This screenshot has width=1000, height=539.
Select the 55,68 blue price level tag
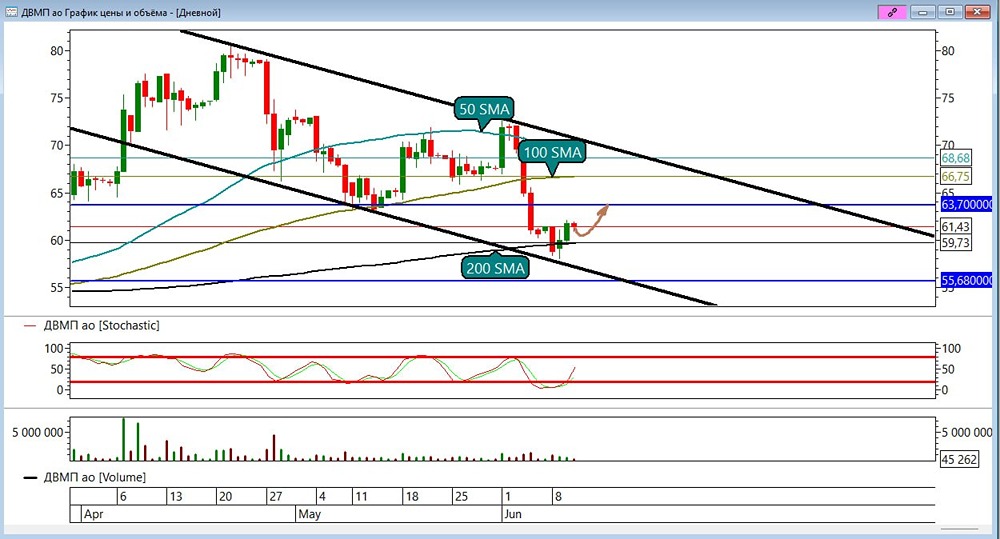pyautogui.click(x=967, y=280)
